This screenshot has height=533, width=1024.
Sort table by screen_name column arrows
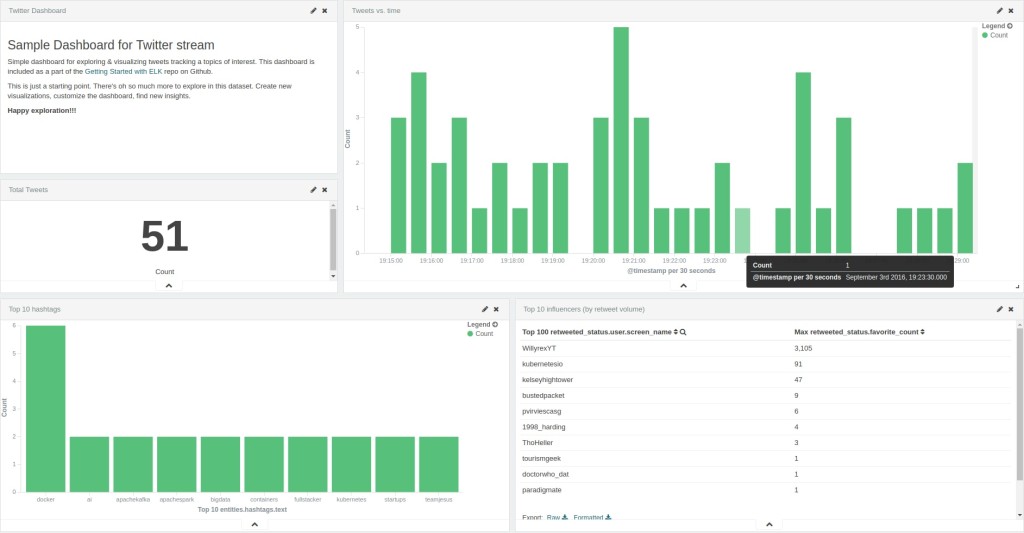click(x=675, y=331)
